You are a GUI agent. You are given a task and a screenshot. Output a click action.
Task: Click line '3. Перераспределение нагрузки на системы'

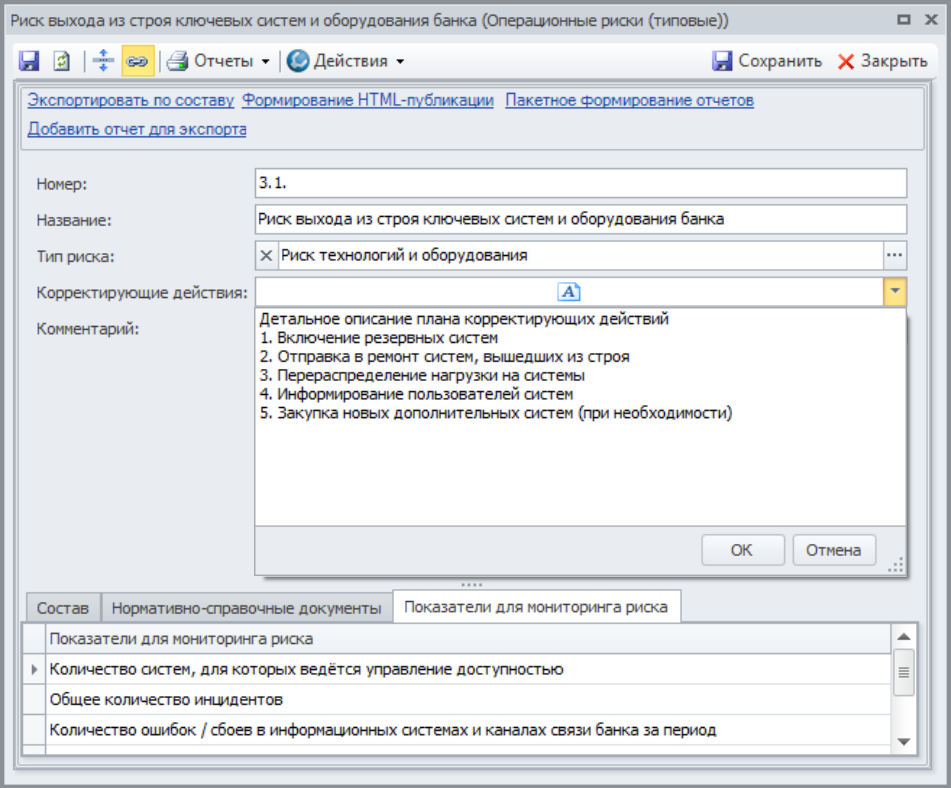pos(422,375)
